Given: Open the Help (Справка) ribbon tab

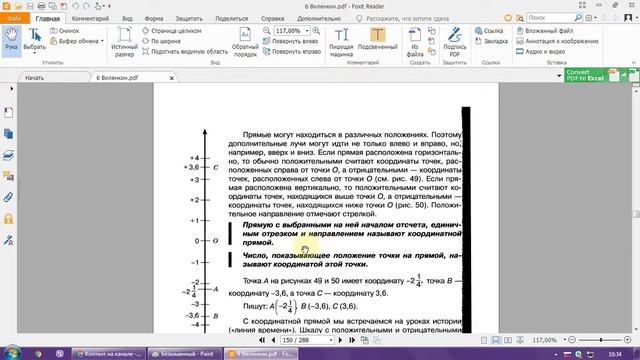Looking at the screenshot, I should pos(272,18).
